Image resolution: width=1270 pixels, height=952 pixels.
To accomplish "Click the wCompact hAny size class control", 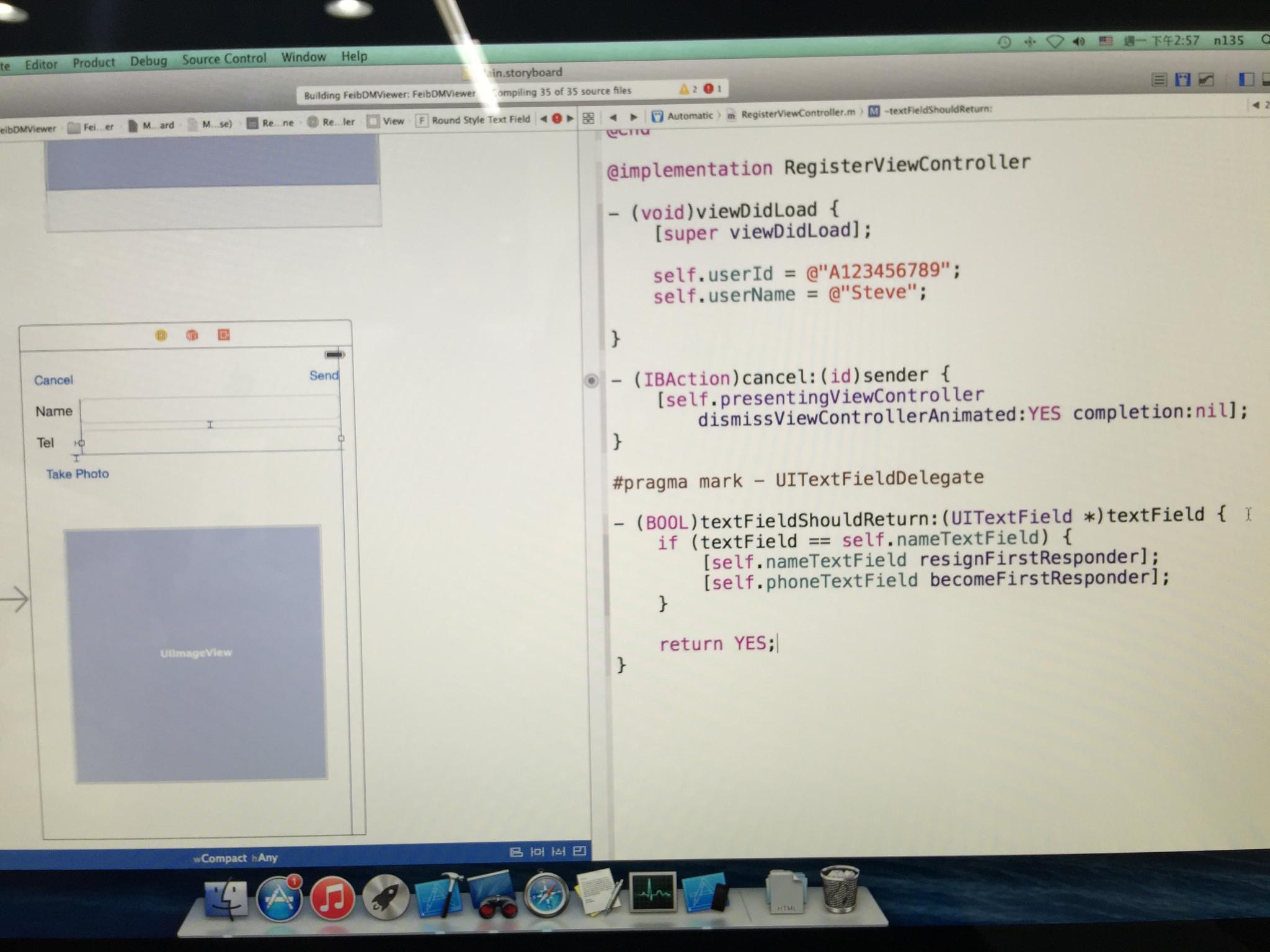I will click(236, 858).
